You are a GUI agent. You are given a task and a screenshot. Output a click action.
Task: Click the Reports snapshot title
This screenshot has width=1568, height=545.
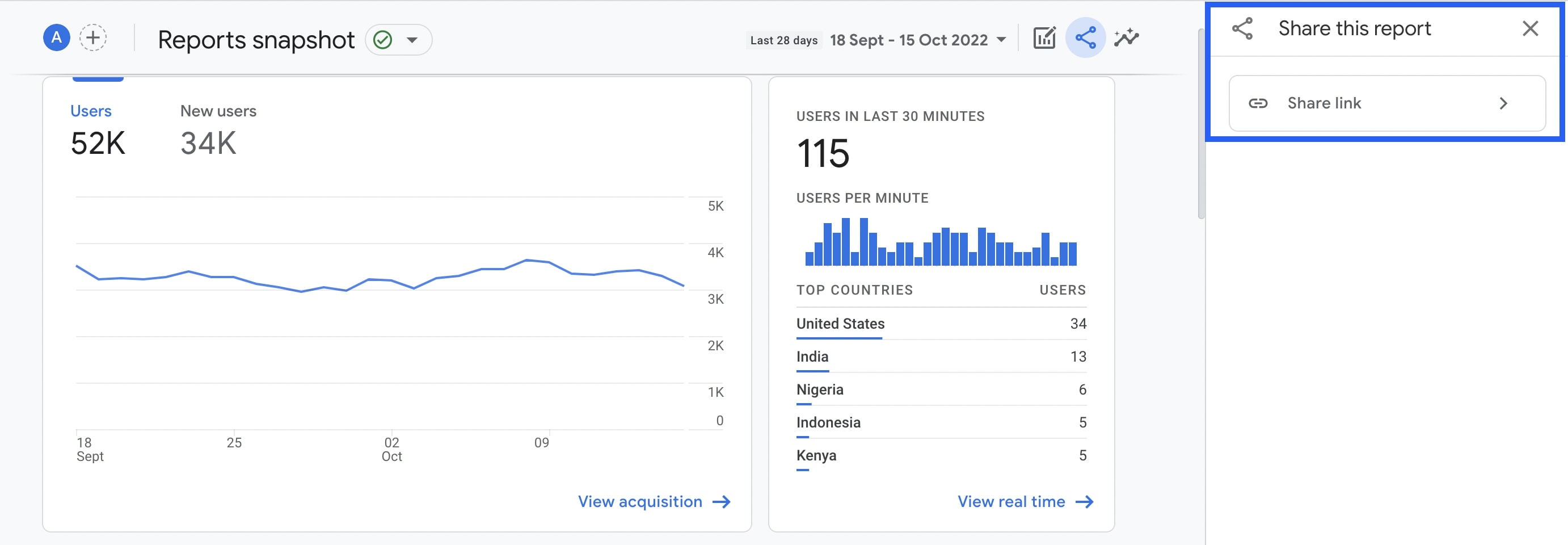pyautogui.click(x=256, y=40)
